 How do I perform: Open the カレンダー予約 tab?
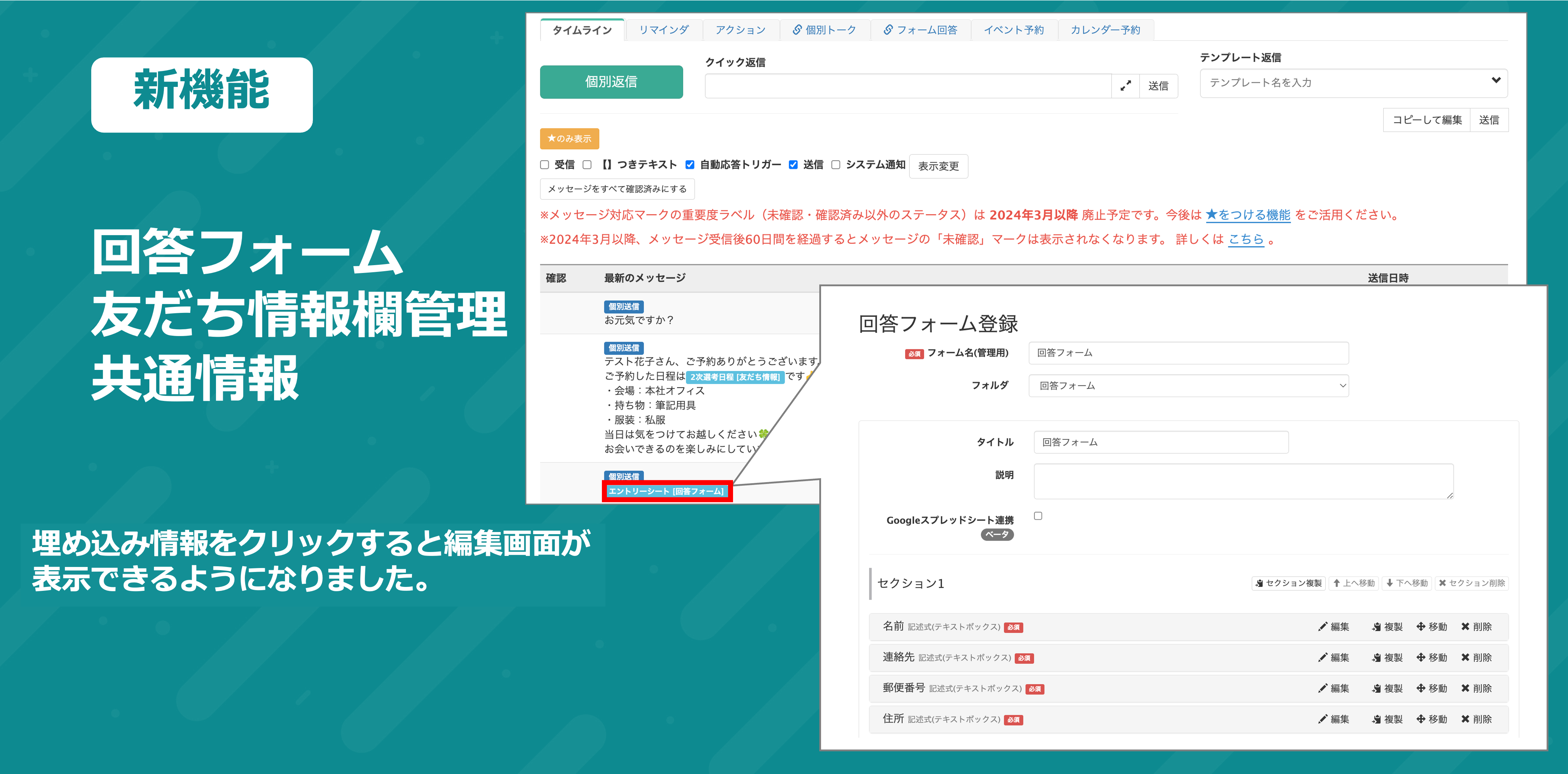1105,30
